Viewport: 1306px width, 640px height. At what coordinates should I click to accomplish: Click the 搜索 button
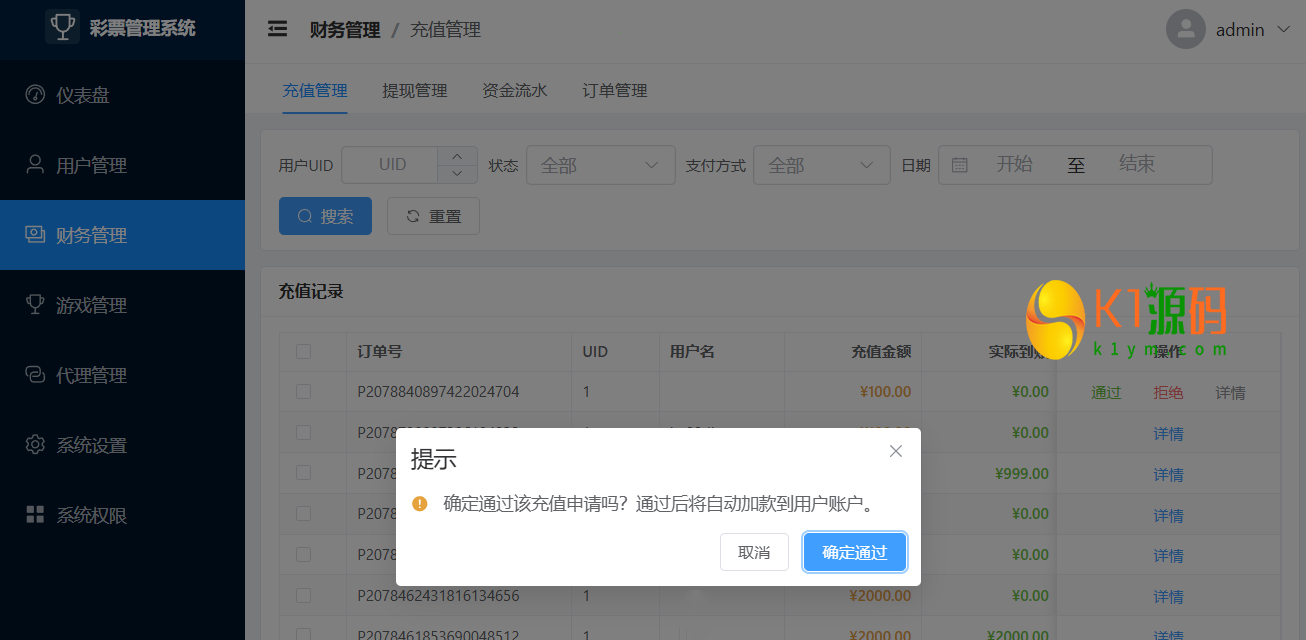325,216
